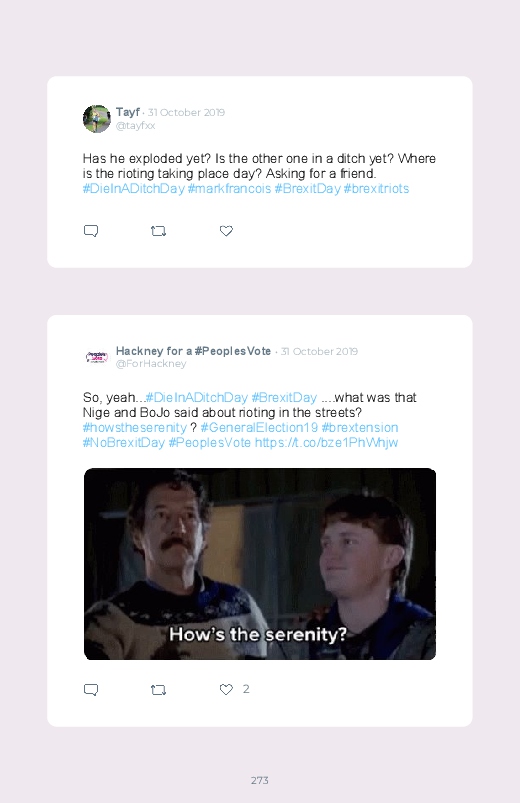Open the ForHackney profile avatar logo
The width and height of the screenshot is (520, 803).
pyautogui.click(x=97, y=357)
